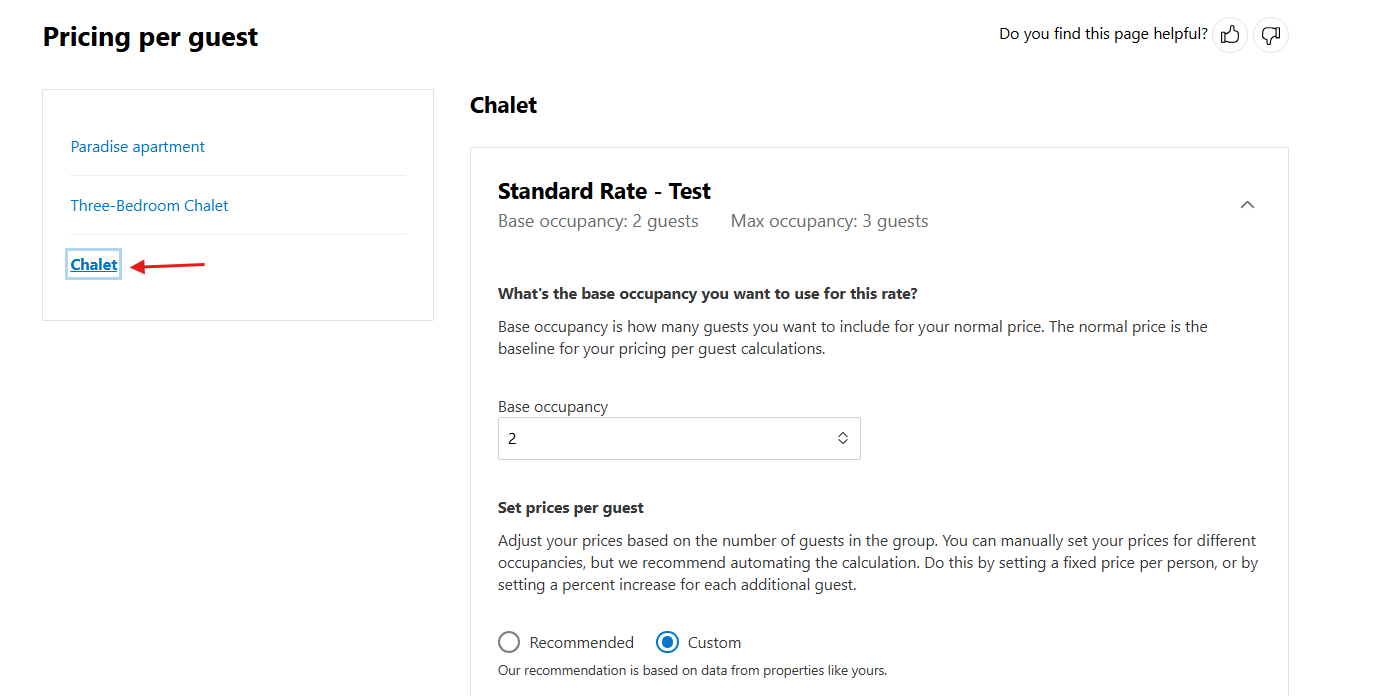Click the up-down arrows in Base occupancy select
This screenshot has width=1380, height=696.
pyautogui.click(x=843, y=438)
